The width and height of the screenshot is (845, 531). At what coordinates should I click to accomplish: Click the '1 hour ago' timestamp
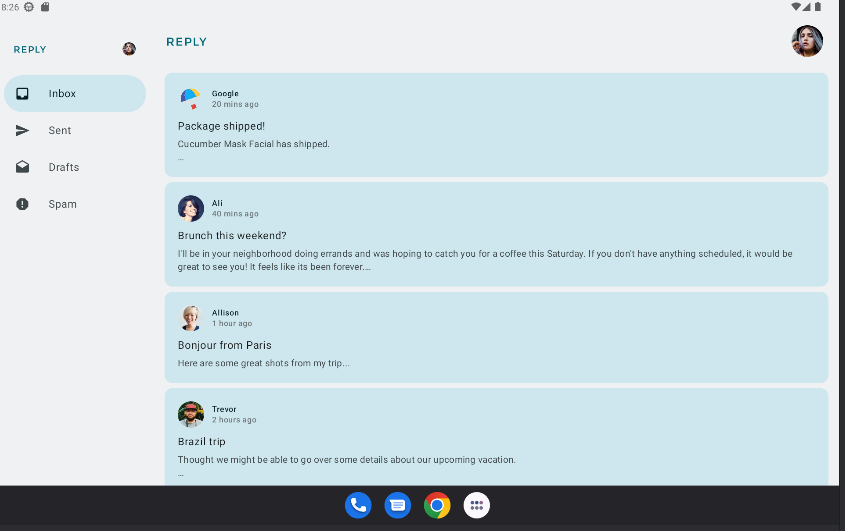pos(232,323)
